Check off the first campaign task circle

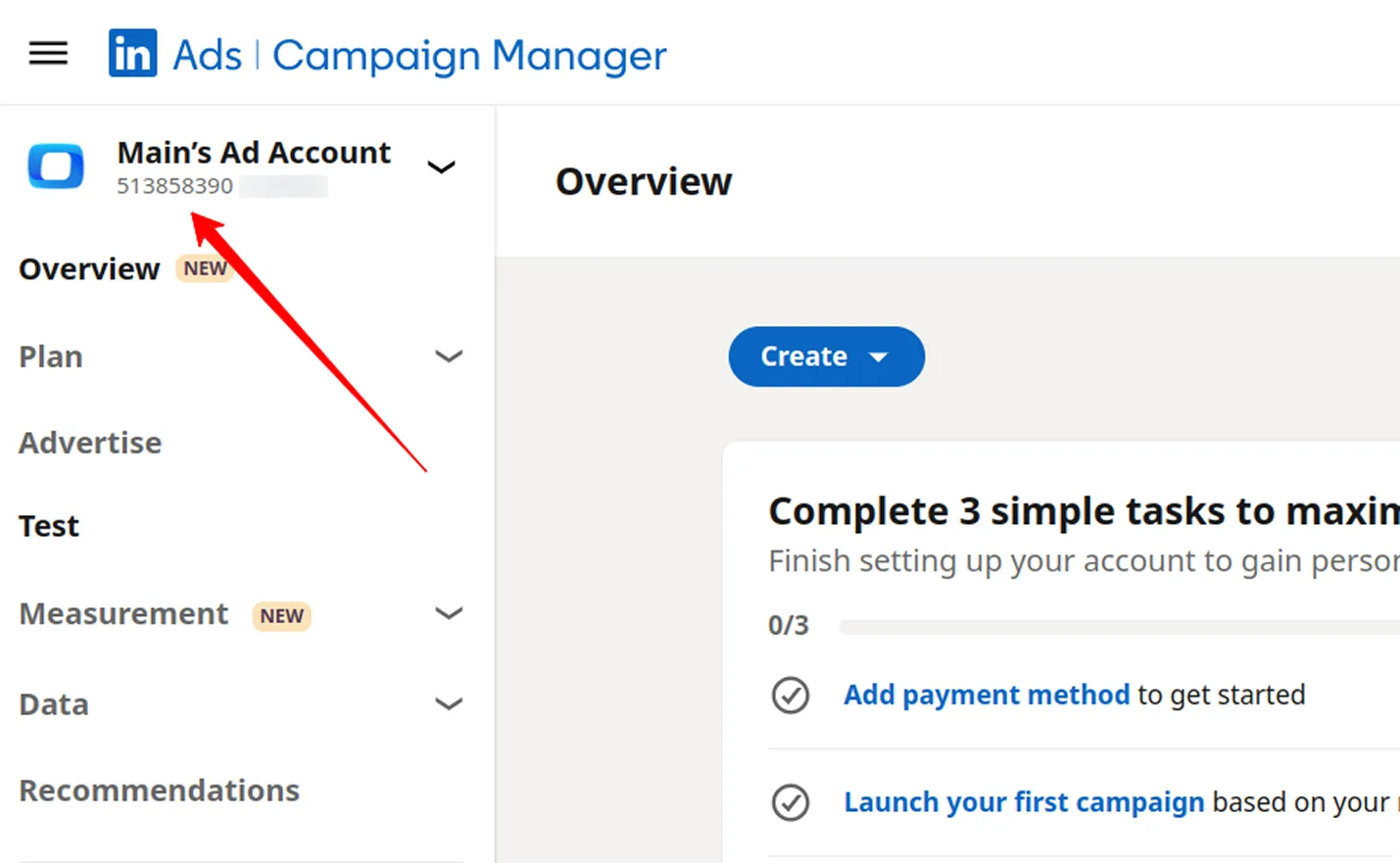(791, 803)
